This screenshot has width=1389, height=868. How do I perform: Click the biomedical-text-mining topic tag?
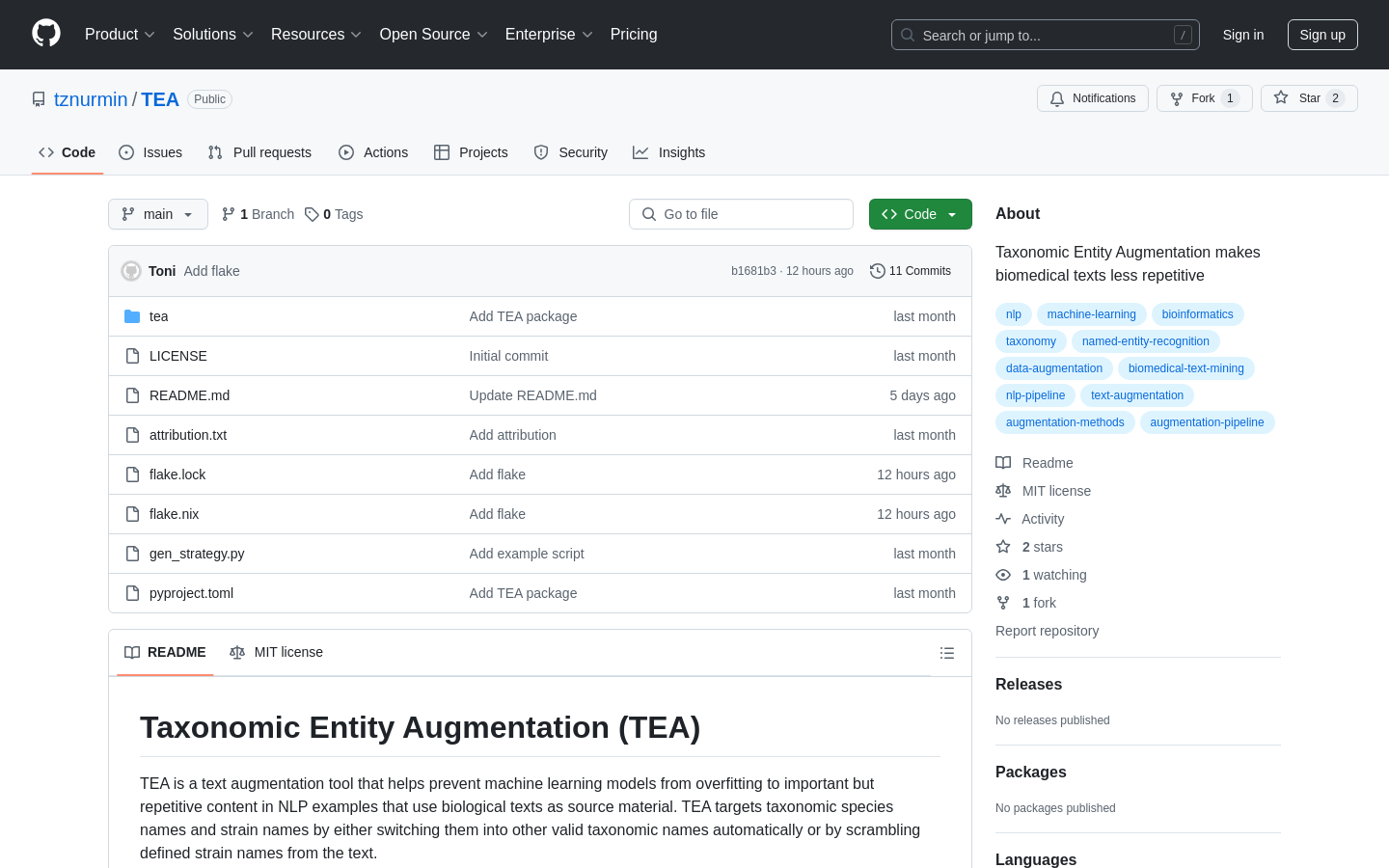[1186, 368]
